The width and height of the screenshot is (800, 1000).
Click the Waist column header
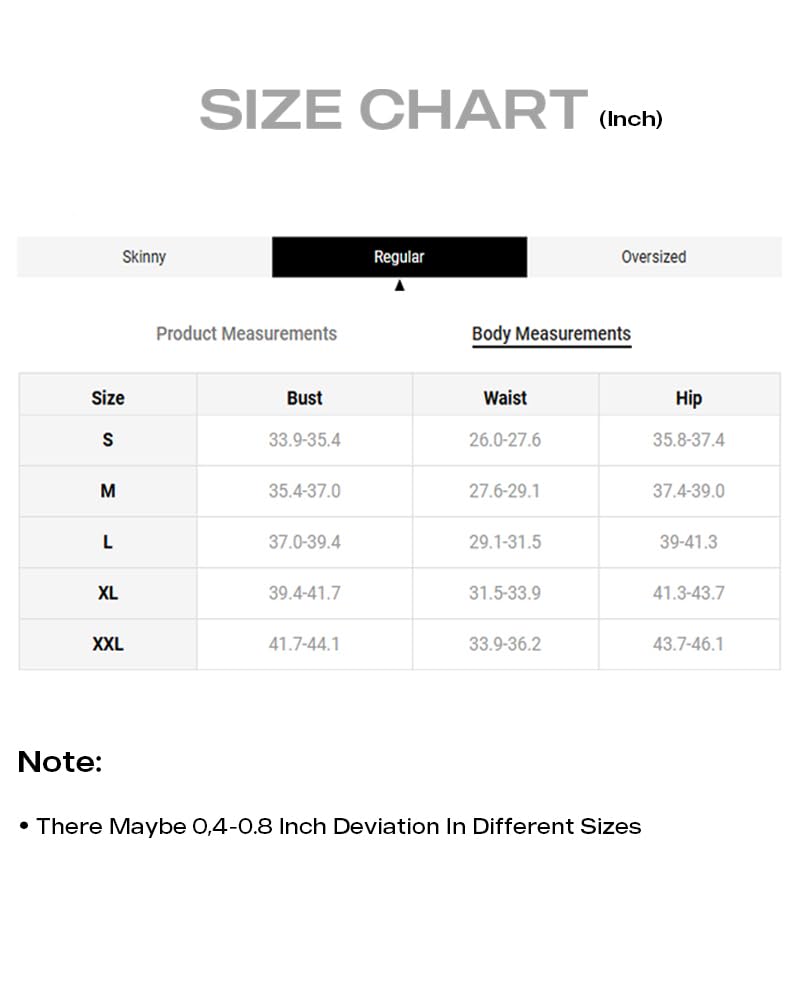point(505,398)
